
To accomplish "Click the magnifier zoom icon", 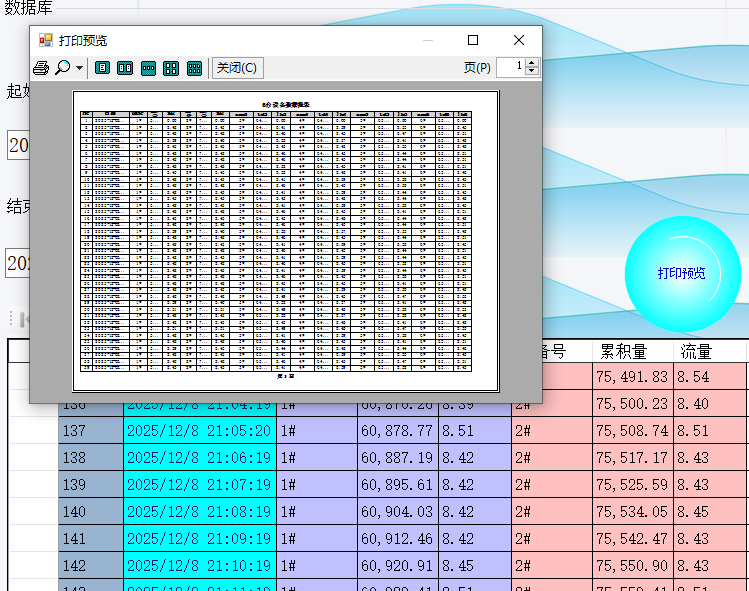I will click(x=63, y=68).
